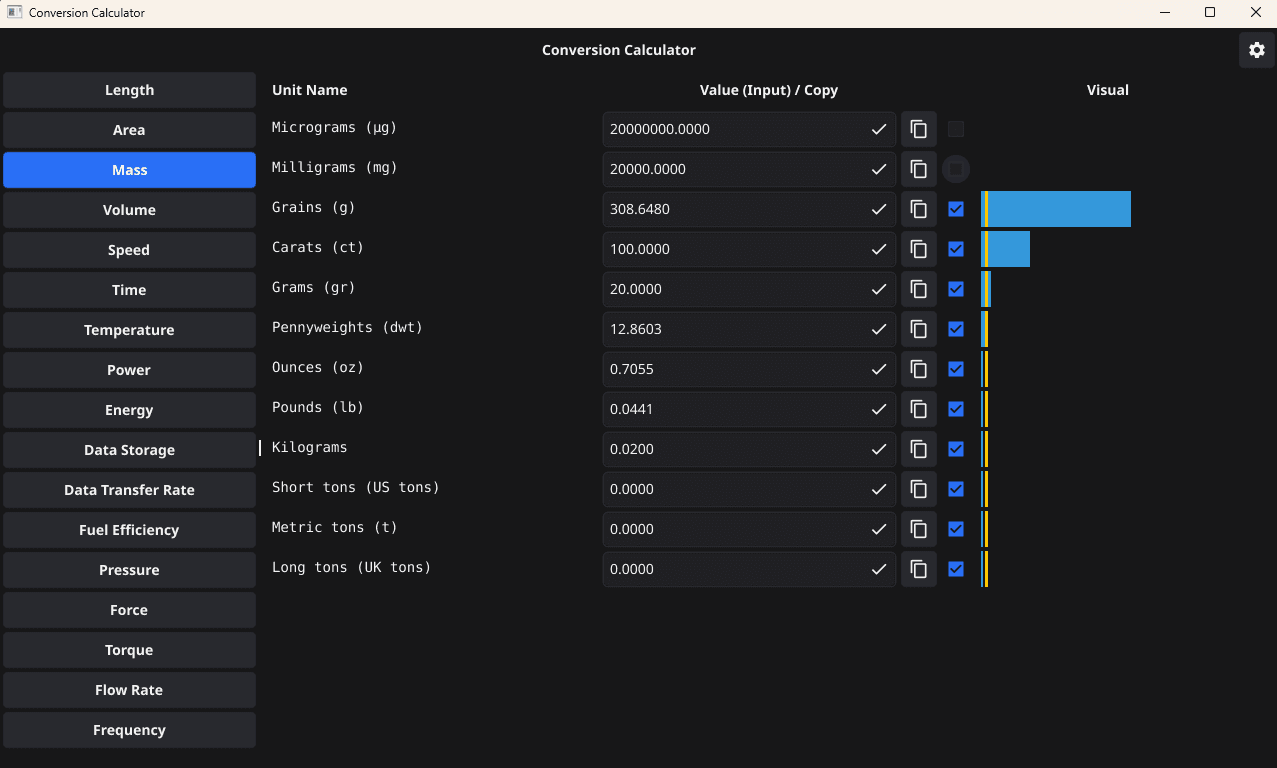Viewport: 1277px width, 768px height.
Task: Copy the Ounces value to clipboard
Action: click(x=918, y=369)
